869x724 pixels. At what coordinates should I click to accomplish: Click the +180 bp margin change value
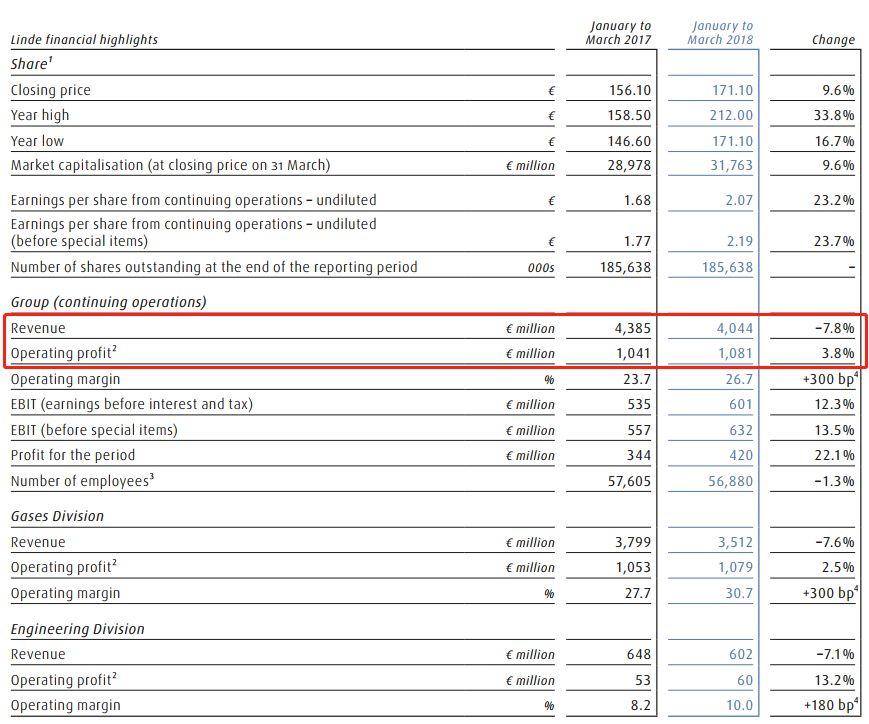[x=831, y=705]
